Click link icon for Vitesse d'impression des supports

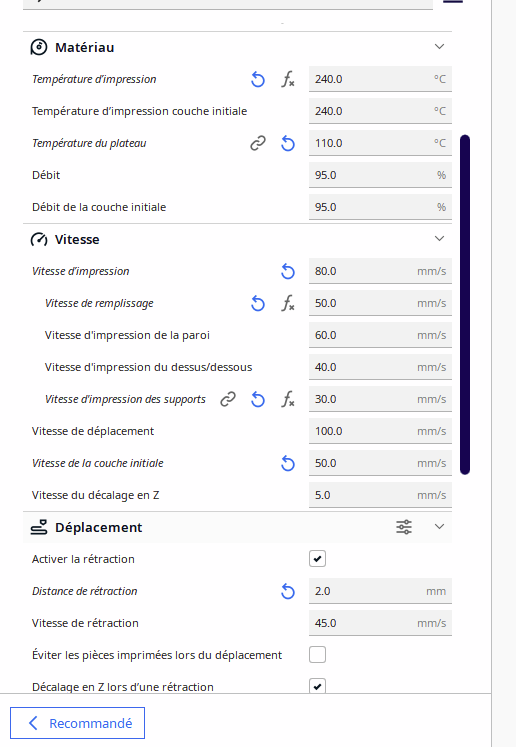click(228, 399)
